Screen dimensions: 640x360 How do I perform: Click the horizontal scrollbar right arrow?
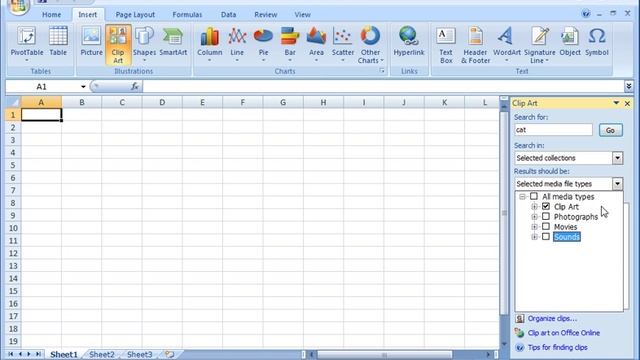tap(488, 354)
